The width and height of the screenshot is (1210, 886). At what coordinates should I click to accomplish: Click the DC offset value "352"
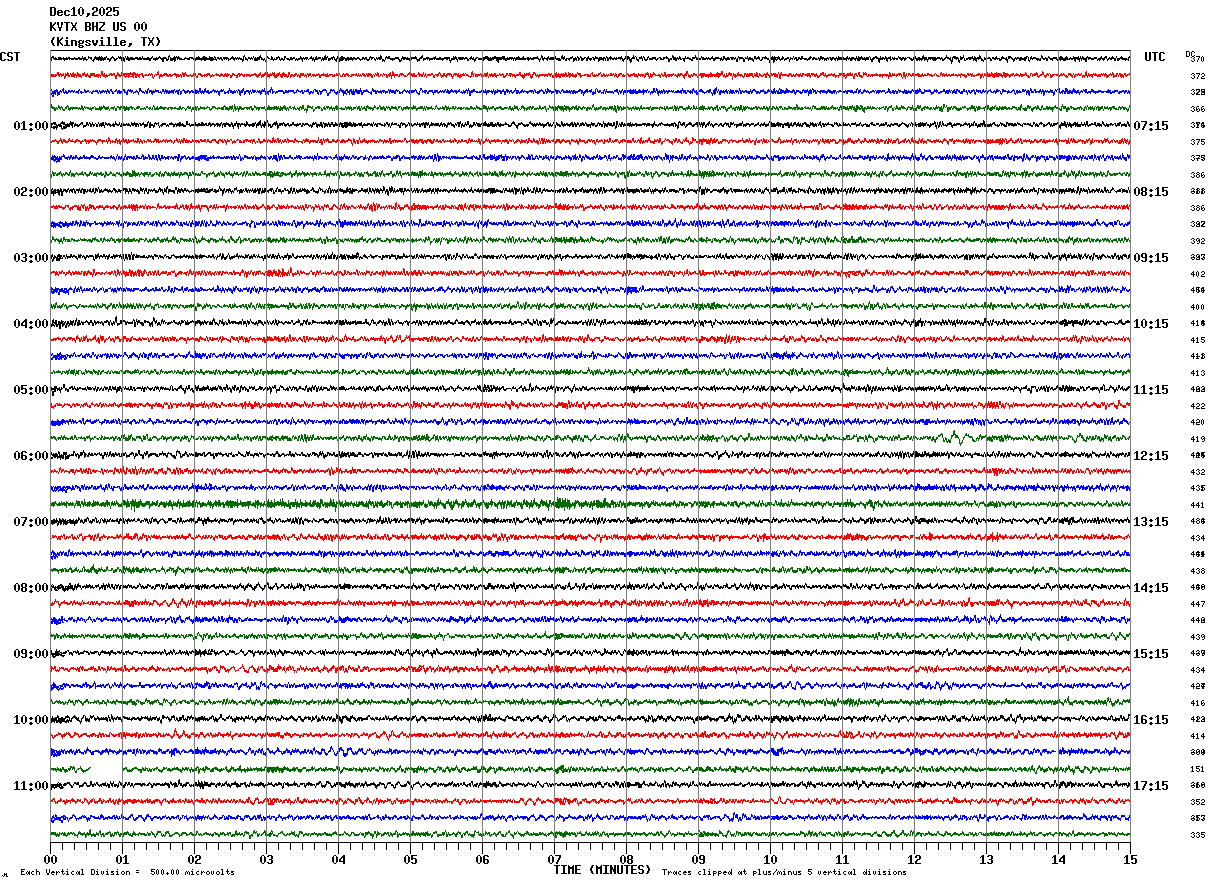(x=1197, y=802)
